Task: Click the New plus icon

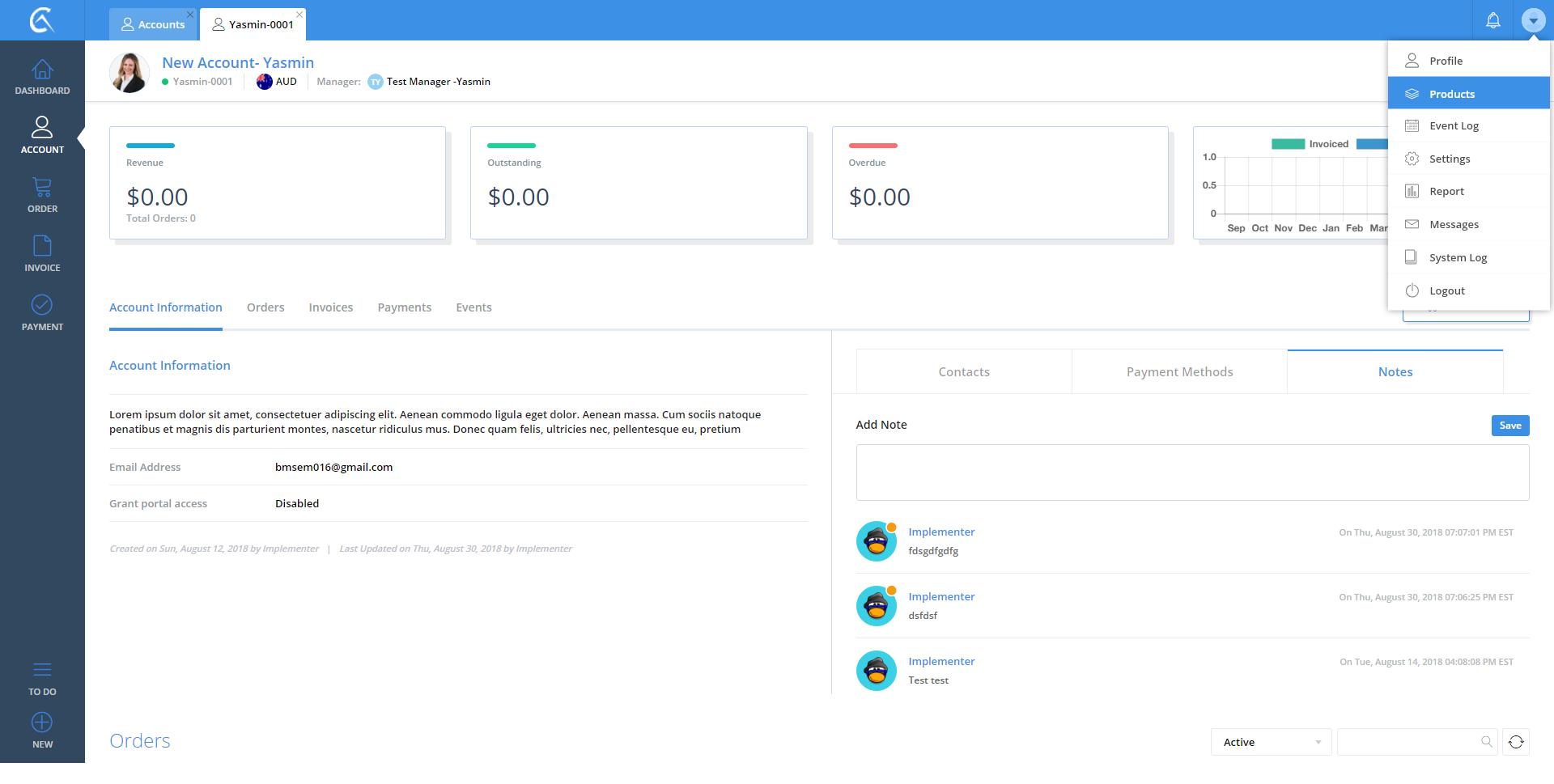Action: coord(42,723)
